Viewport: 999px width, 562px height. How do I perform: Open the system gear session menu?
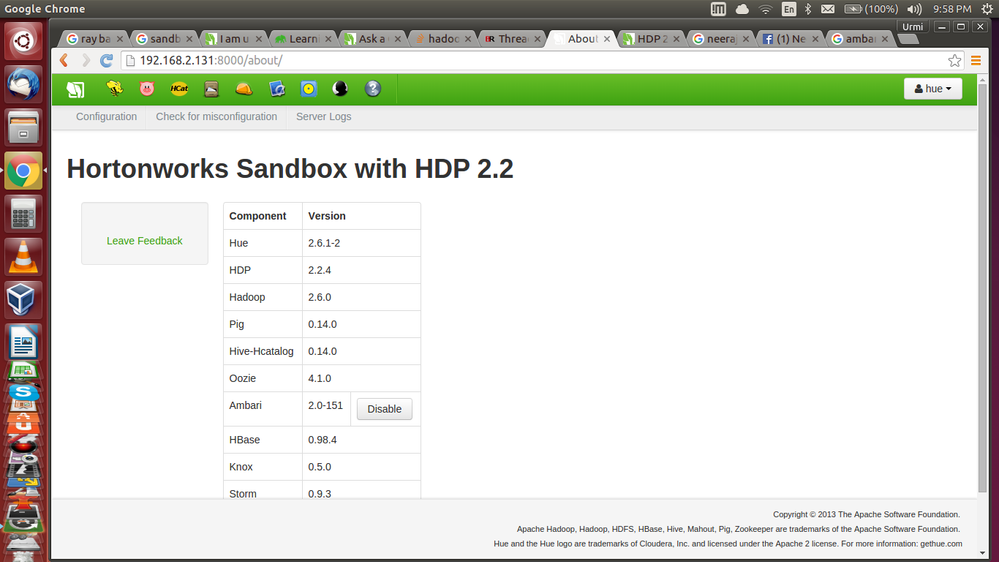pyautogui.click(x=987, y=9)
